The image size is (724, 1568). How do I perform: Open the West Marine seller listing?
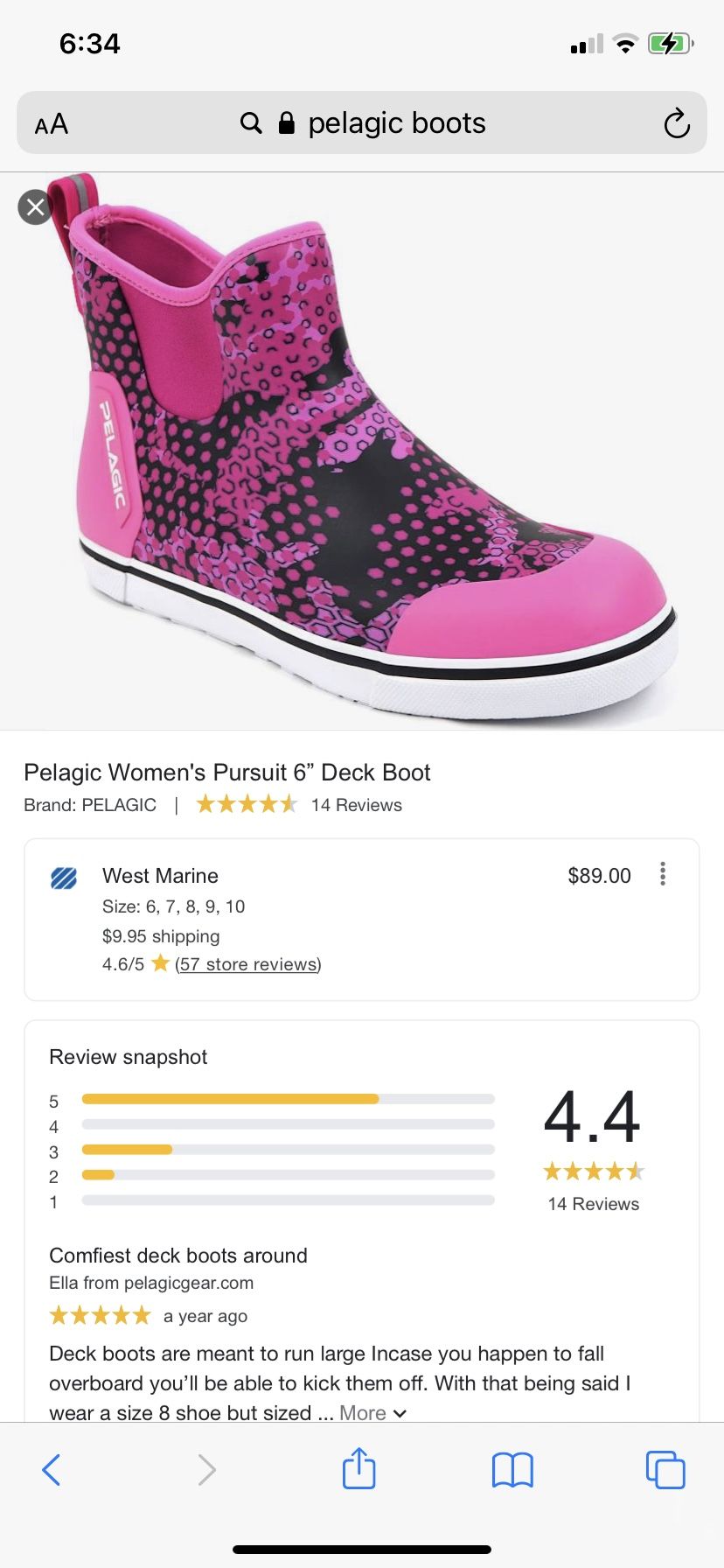tap(160, 876)
